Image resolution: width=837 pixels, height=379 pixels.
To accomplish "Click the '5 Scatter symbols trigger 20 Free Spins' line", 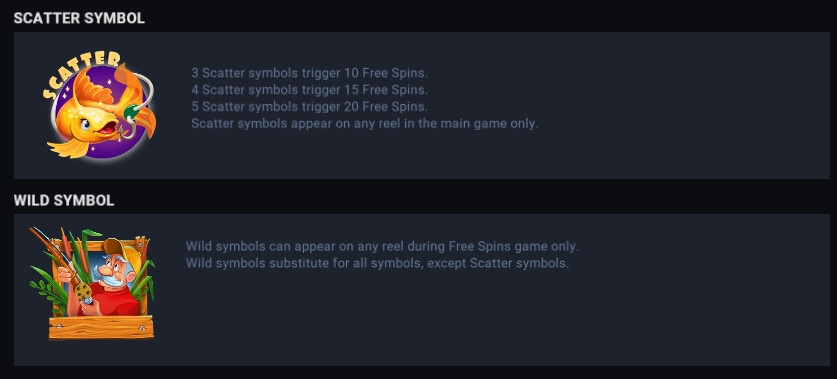I will coord(310,107).
